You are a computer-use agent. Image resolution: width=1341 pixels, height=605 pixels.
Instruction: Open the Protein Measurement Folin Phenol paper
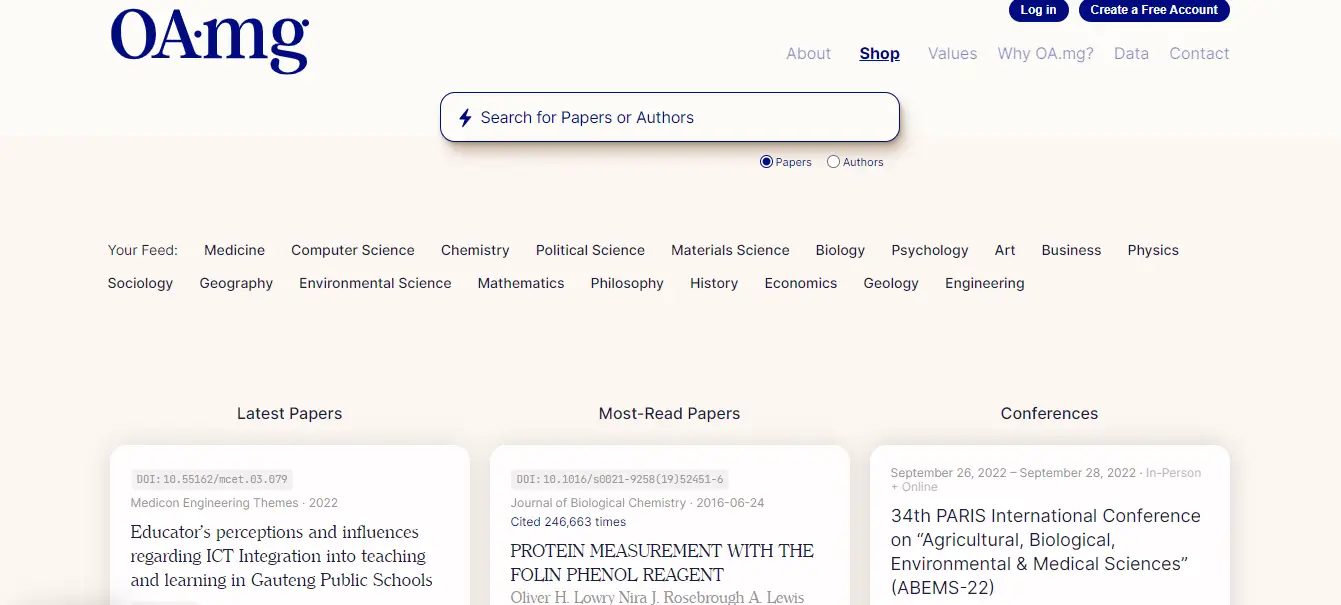pos(662,562)
